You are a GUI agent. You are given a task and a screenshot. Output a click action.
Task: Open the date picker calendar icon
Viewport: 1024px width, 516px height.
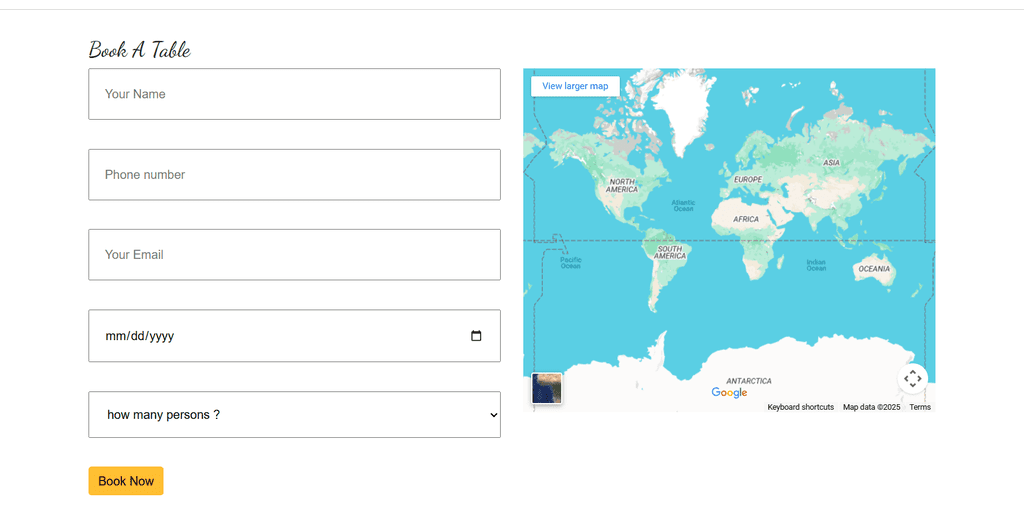pyautogui.click(x=476, y=336)
